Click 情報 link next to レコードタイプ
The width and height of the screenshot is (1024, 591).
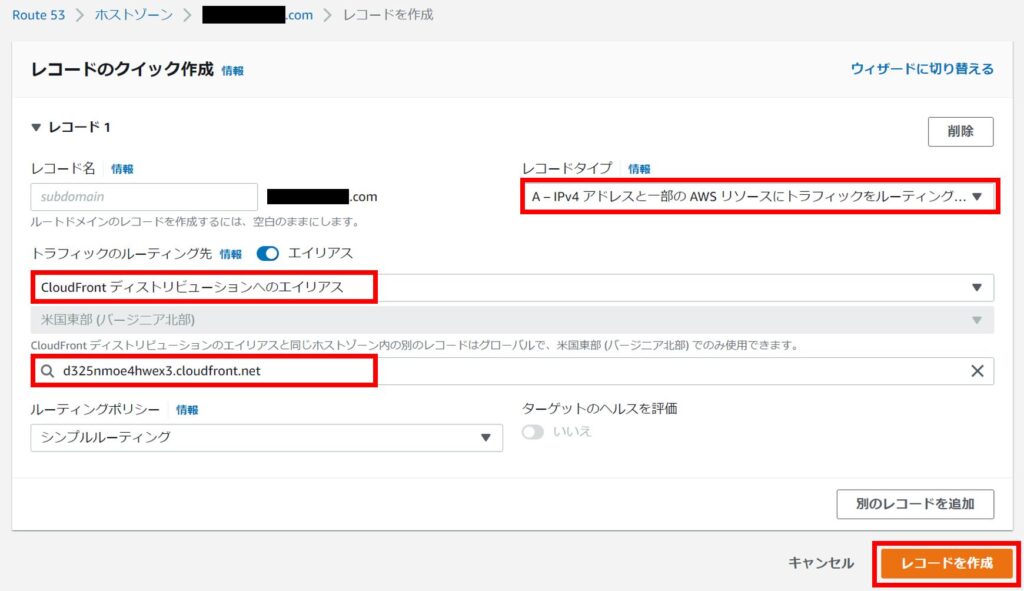[639, 169]
